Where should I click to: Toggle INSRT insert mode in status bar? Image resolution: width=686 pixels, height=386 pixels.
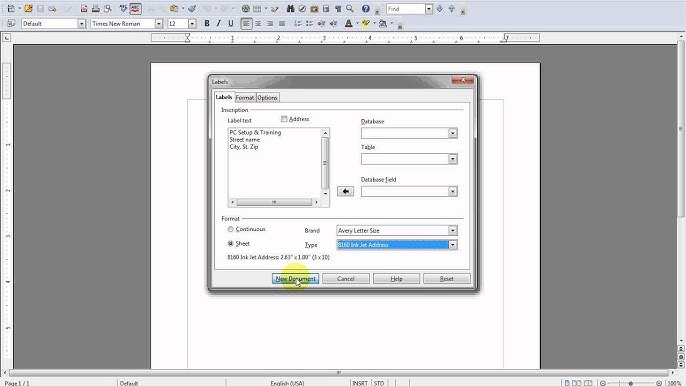click(x=360, y=383)
